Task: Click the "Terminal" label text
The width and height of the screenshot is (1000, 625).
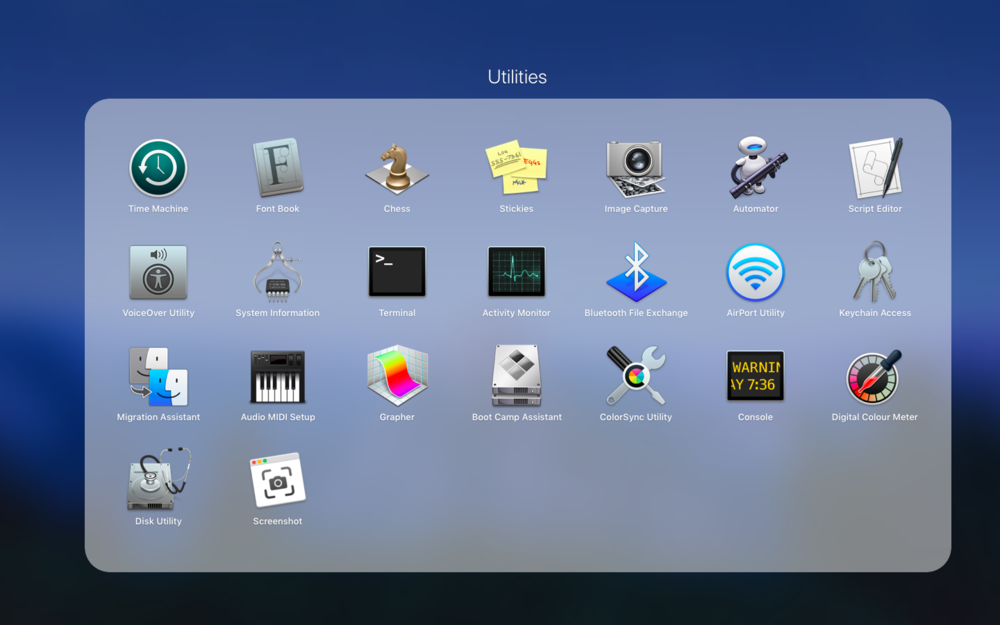Action: [397, 312]
